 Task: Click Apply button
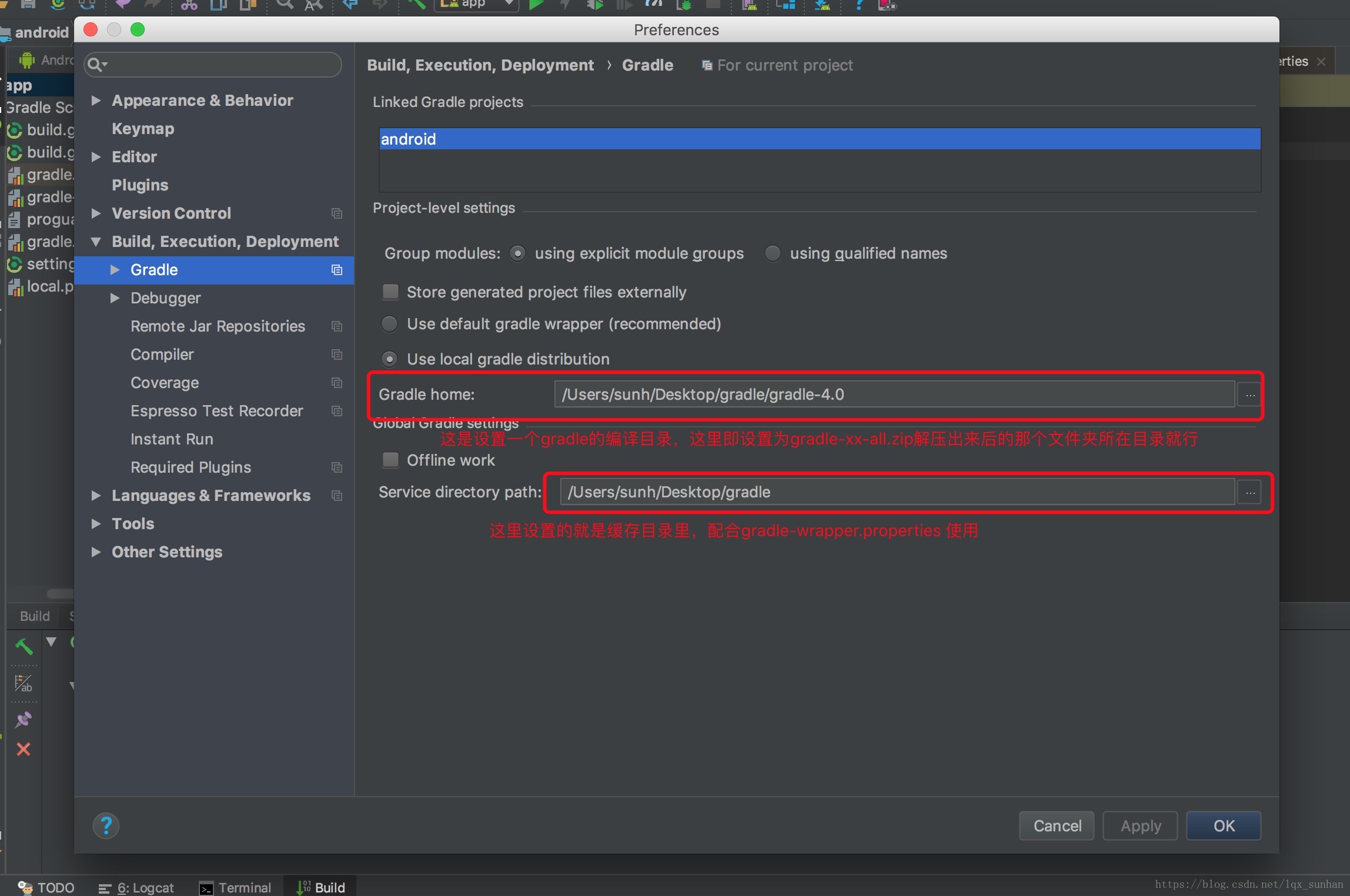pyautogui.click(x=1140, y=826)
